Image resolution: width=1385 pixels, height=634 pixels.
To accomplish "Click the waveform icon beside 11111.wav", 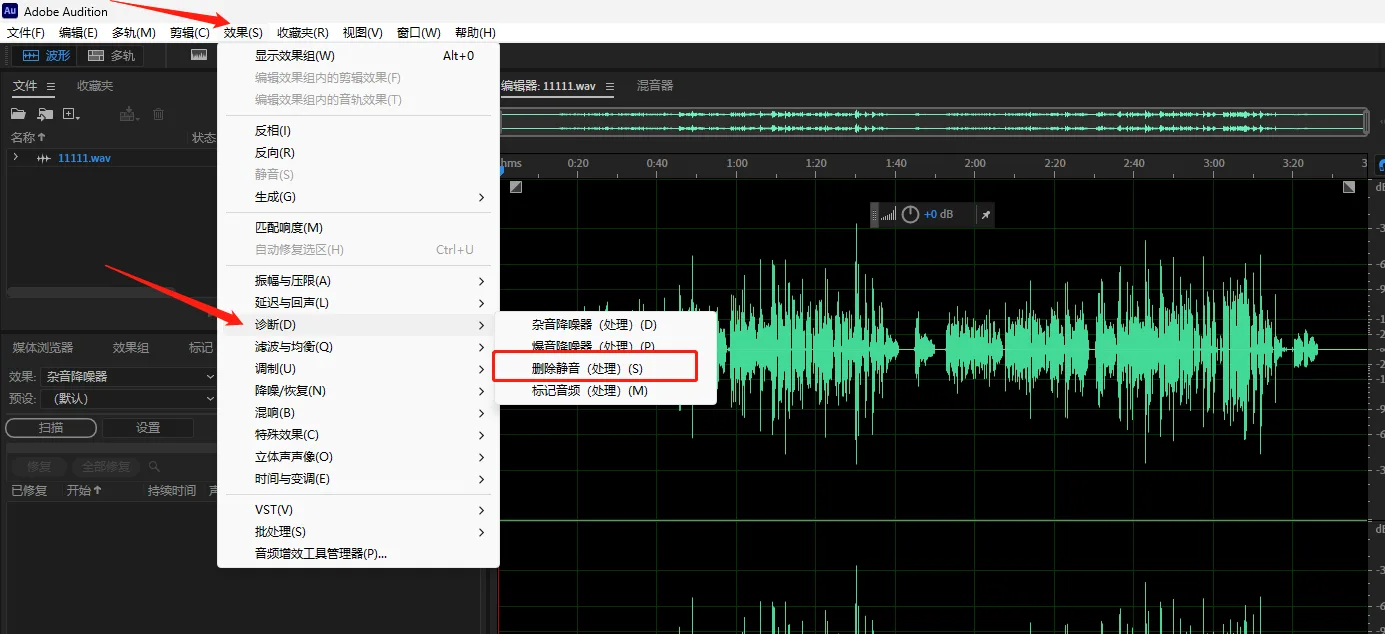I will 44,158.
